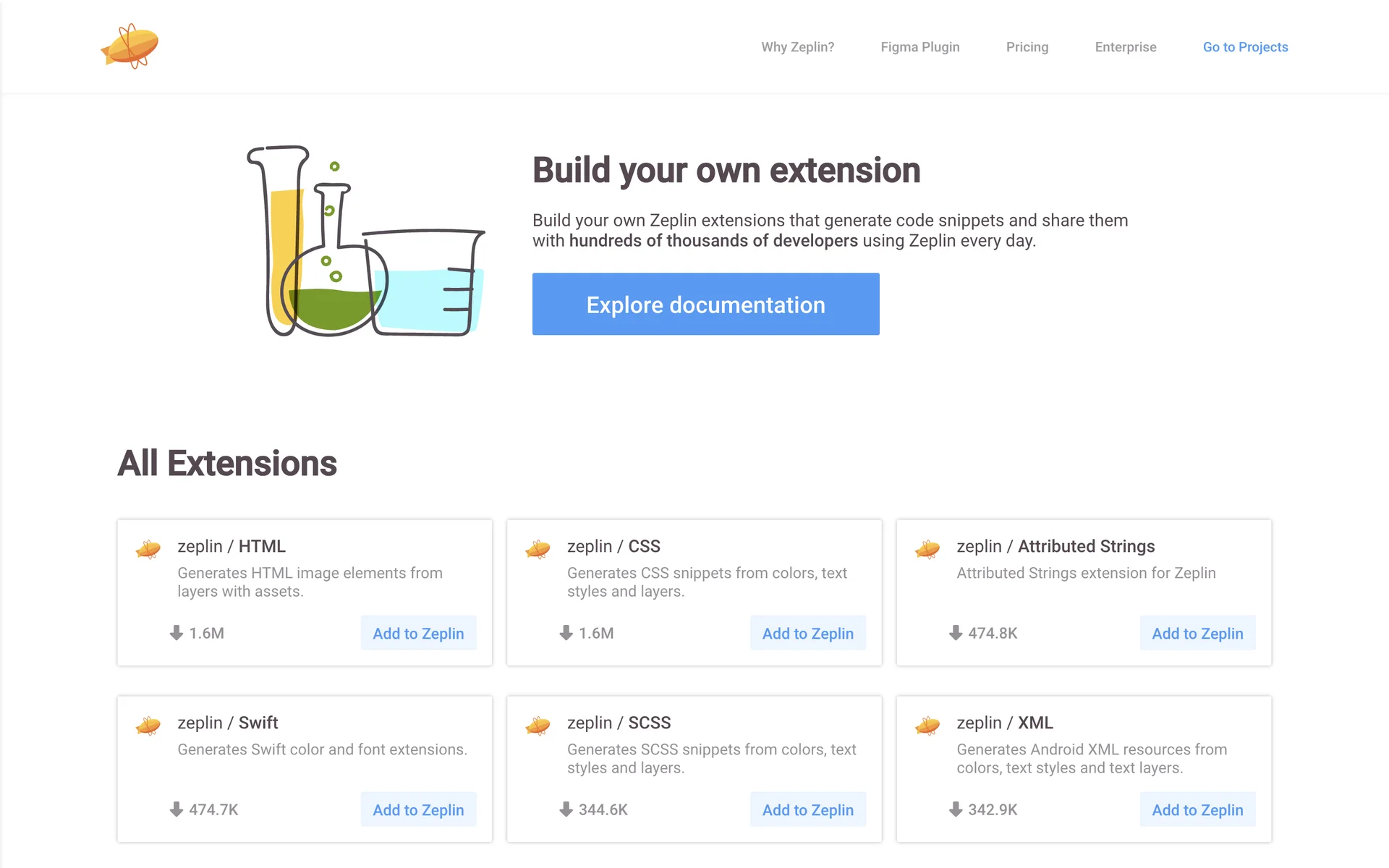Viewport: 1389px width, 868px height.
Task: Add the Attributed Strings extension to Zeplin
Action: pos(1197,633)
